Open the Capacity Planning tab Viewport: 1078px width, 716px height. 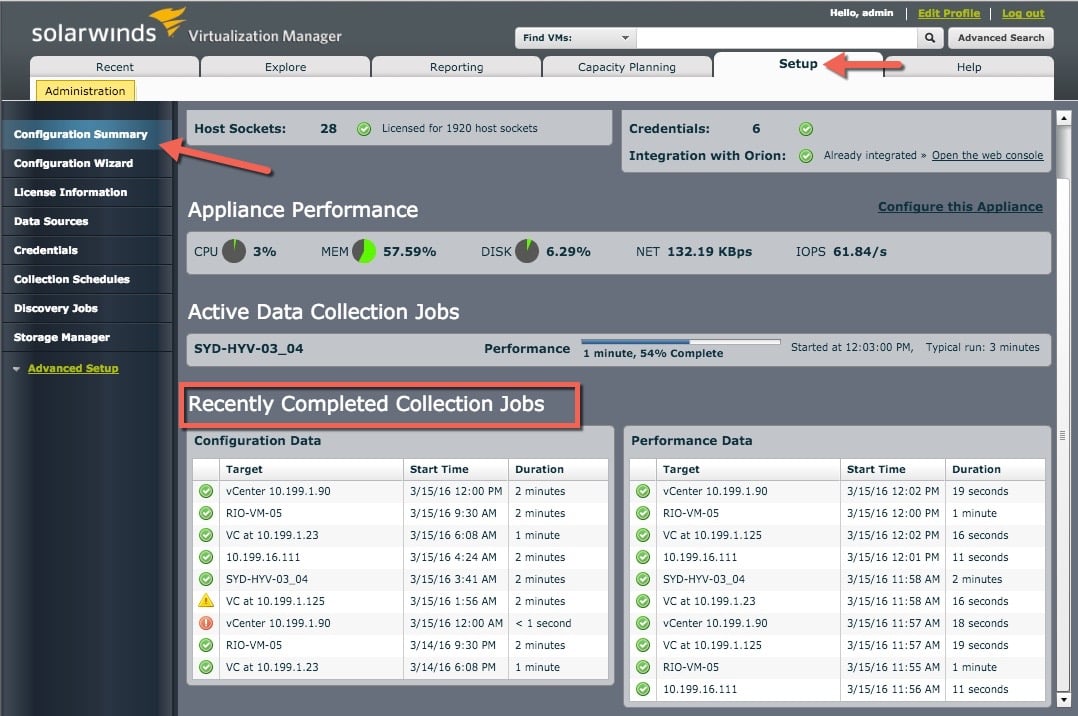click(x=627, y=67)
